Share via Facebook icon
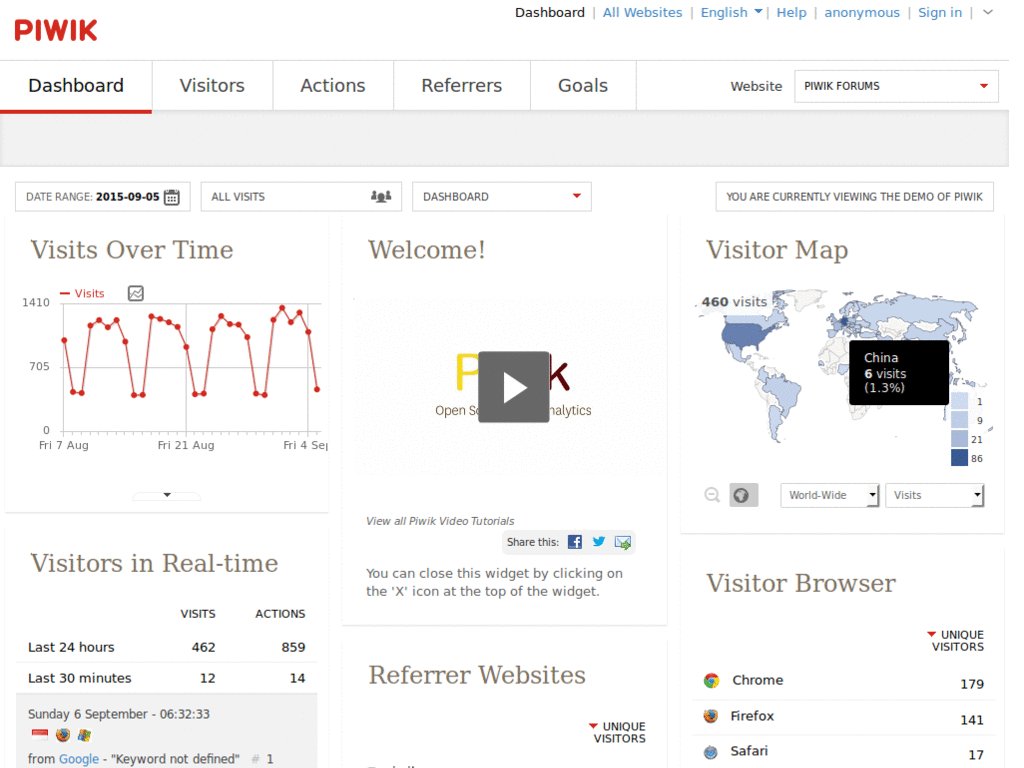Screen dimensions: 1024x768 pos(575,542)
